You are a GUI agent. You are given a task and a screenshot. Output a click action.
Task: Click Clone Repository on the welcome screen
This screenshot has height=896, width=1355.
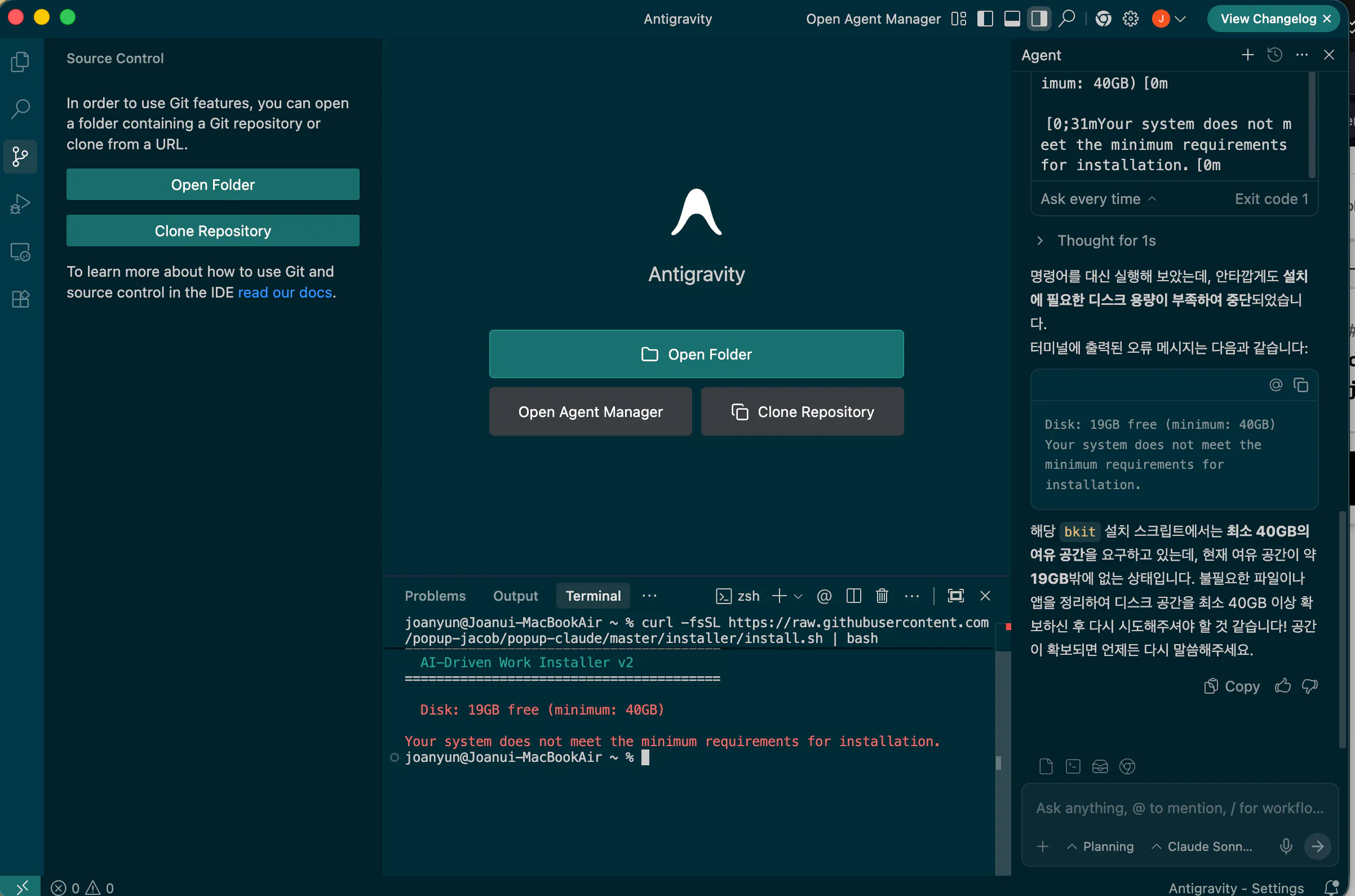[803, 412]
